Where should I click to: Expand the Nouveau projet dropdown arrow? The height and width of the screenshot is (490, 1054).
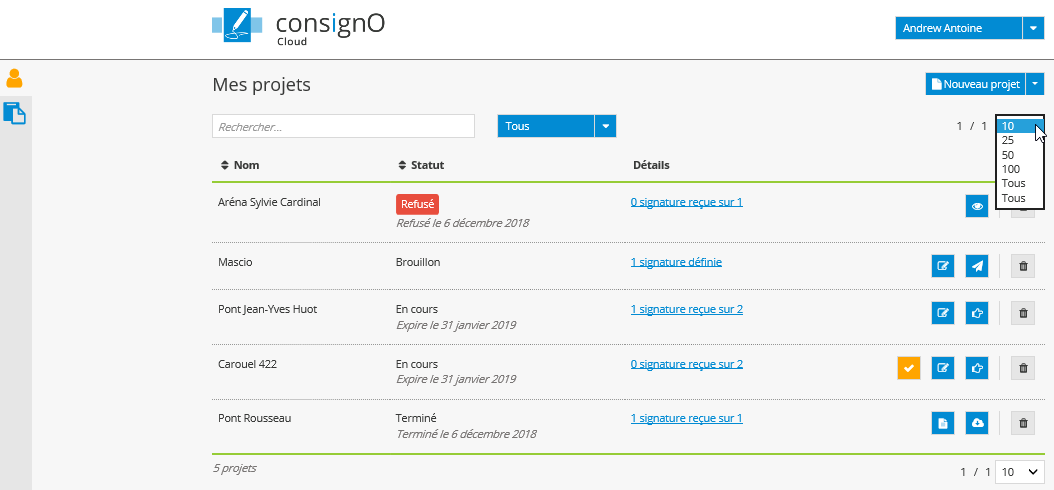tap(1035, 85)
